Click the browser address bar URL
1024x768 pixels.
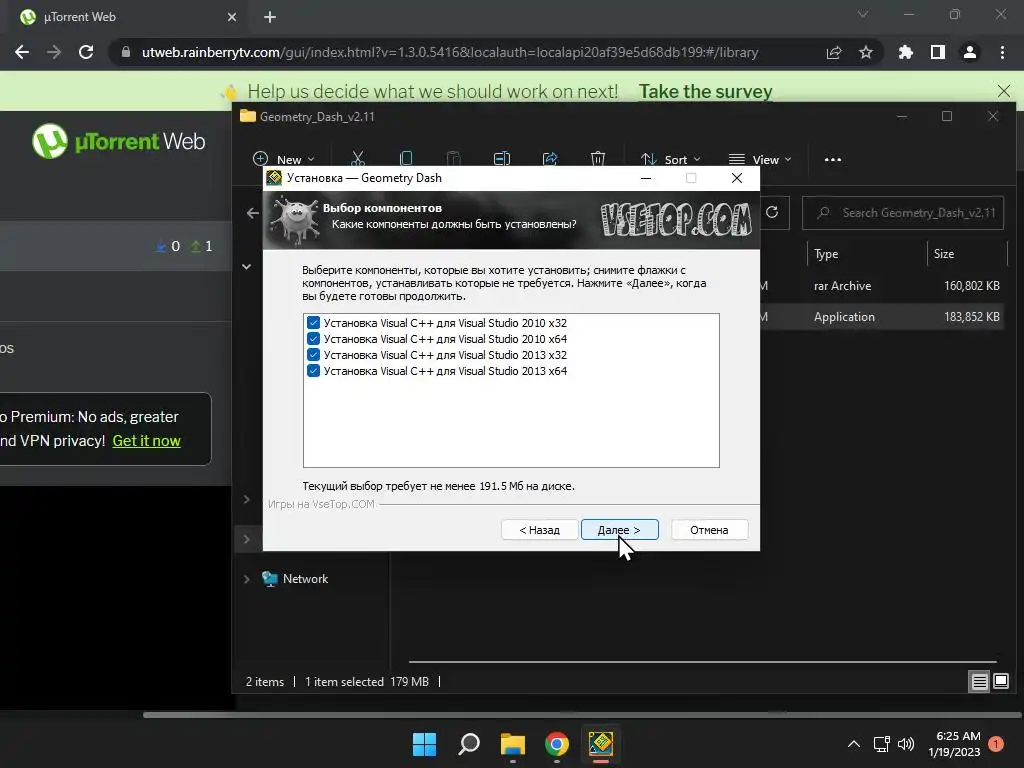[x=450, y=52]
